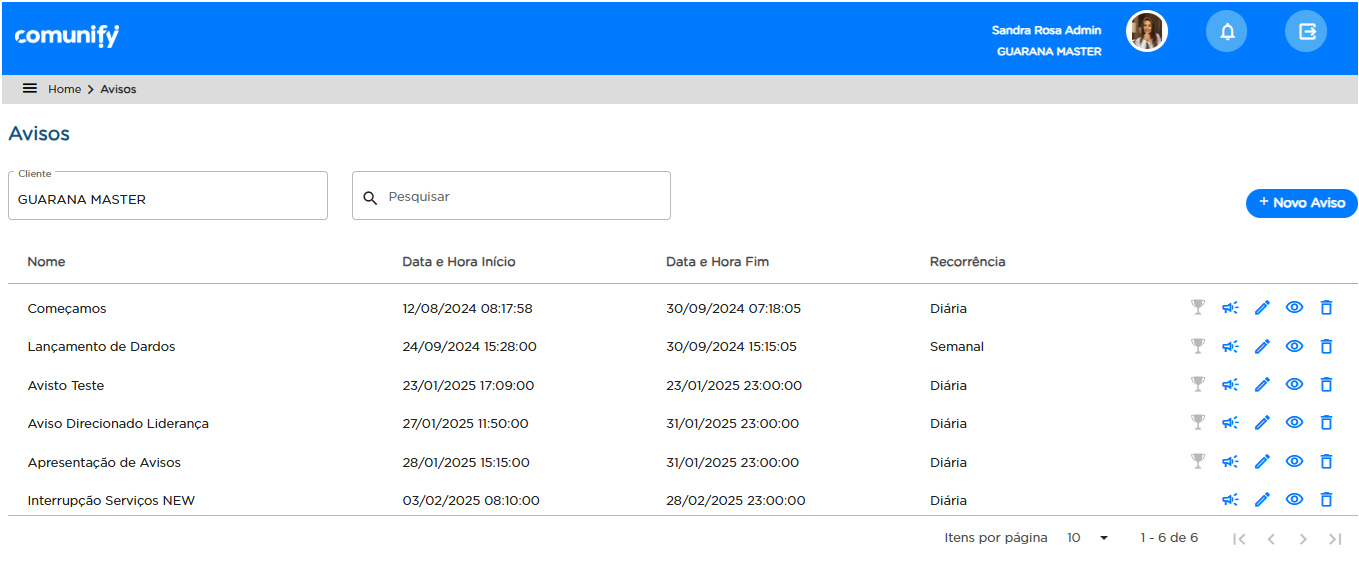Click trophy icon for Apresentação de Avisos

pos(1198,461)
